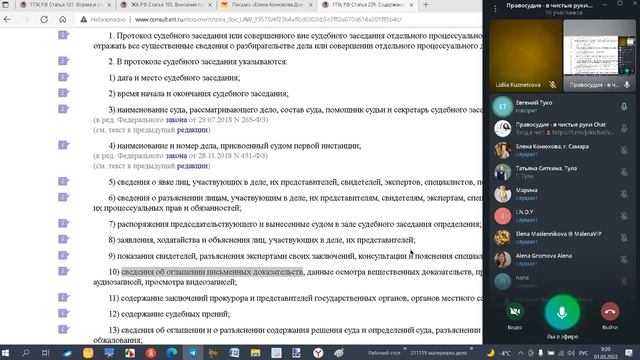Screen dimensions: 640x360
Task: Click muted mic icon in Марина's row
Action: (x=624, y=194)
